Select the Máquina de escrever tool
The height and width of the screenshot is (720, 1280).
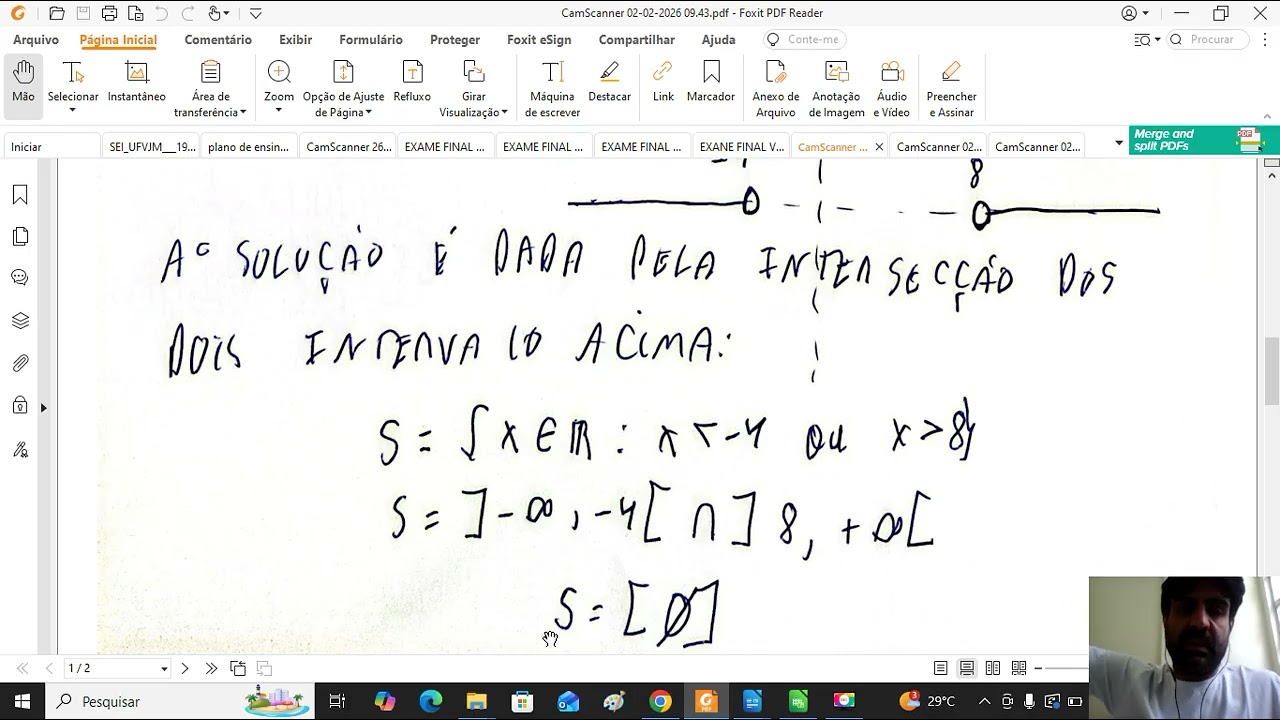click(552, 89)
